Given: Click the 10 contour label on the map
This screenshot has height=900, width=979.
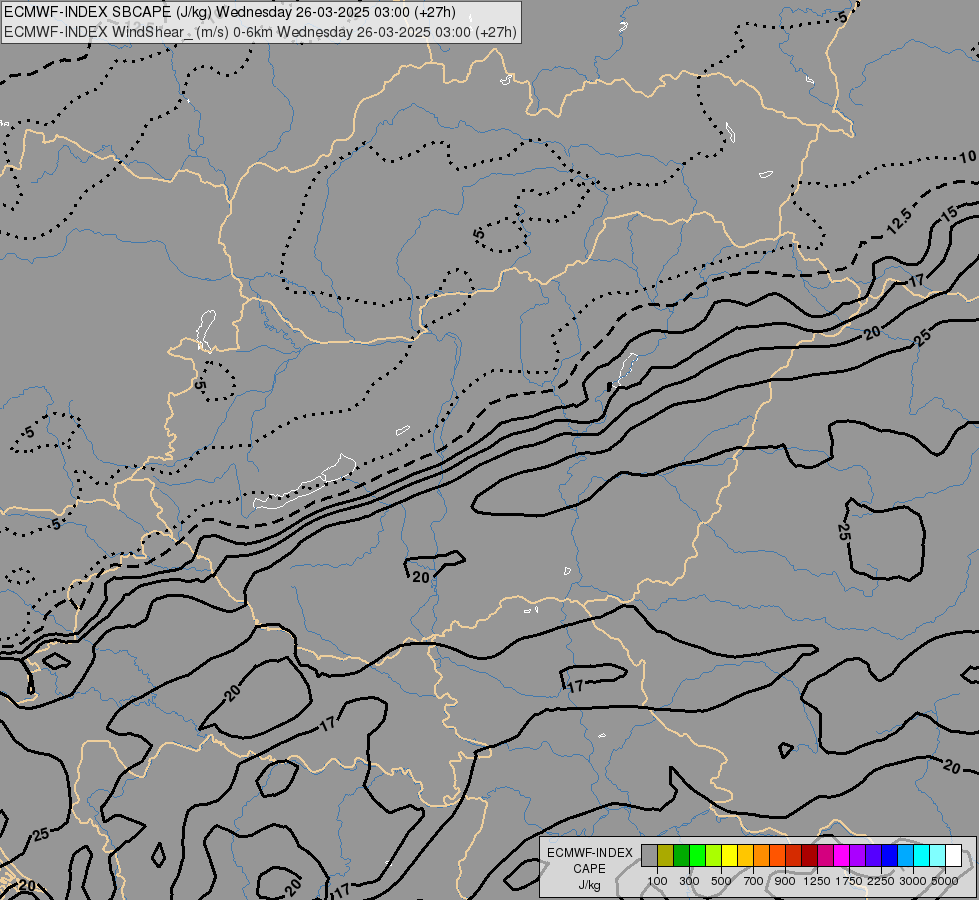Looking at the screenshot, I should tap(968, 157).
